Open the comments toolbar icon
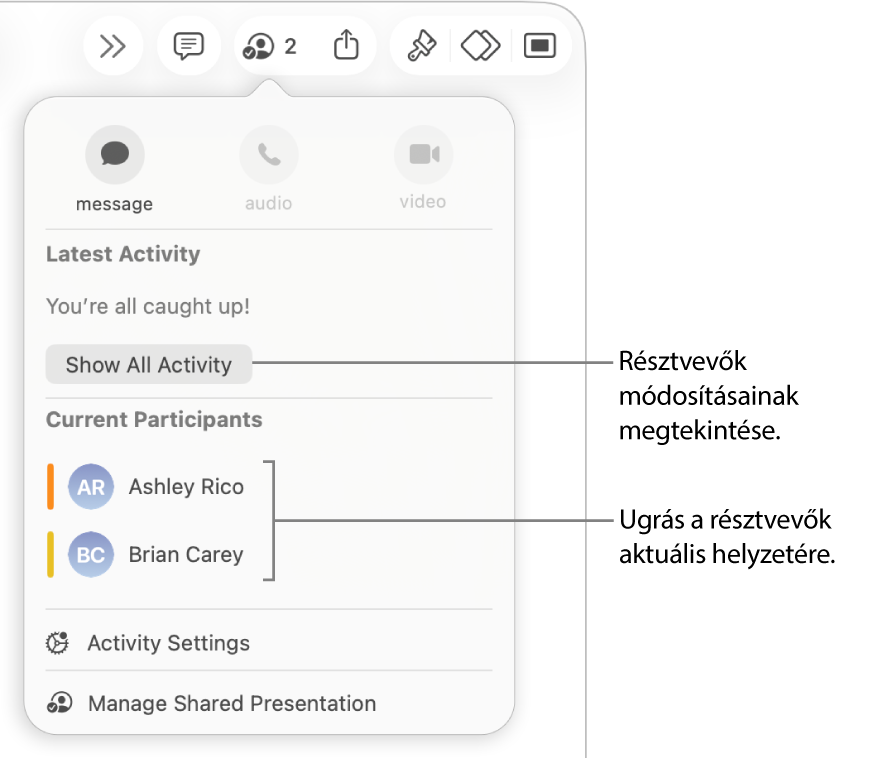 pos(188,46)
